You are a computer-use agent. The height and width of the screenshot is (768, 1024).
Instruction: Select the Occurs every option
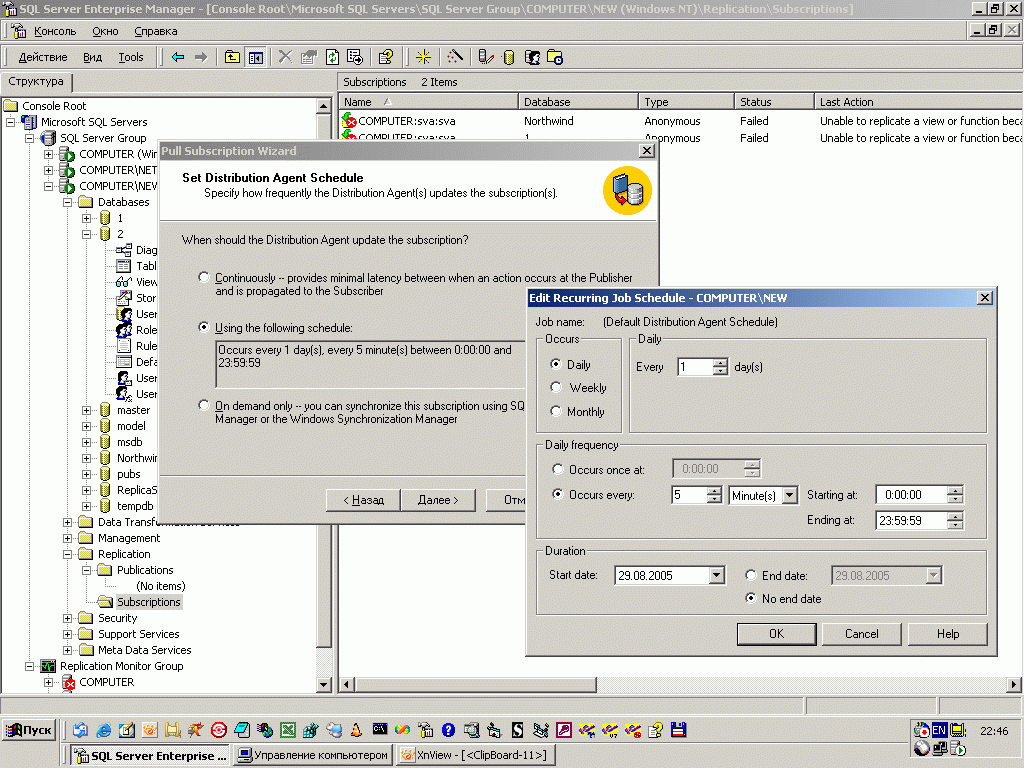(558, 494)
